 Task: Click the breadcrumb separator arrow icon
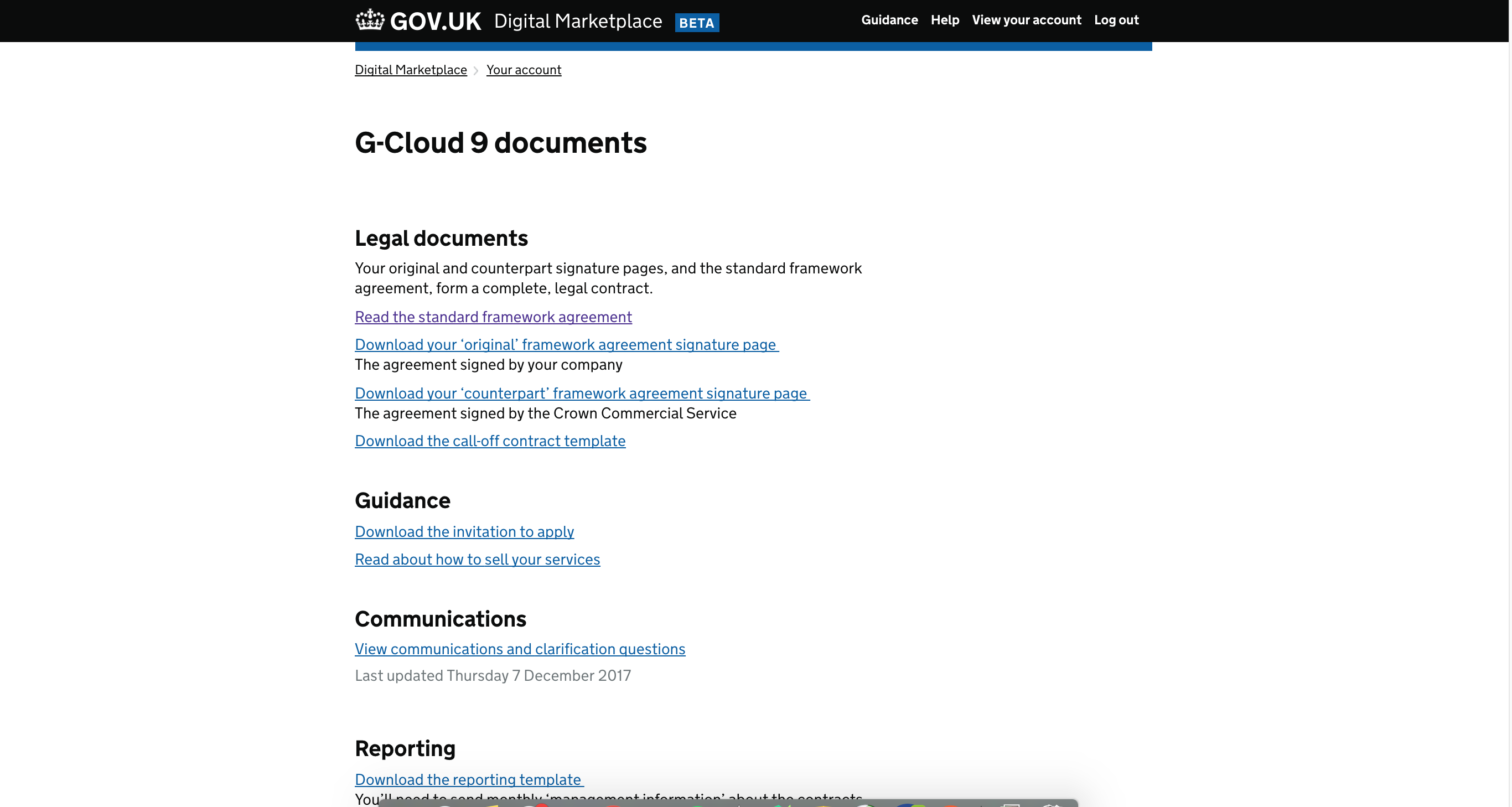click(x=476, y=70)
